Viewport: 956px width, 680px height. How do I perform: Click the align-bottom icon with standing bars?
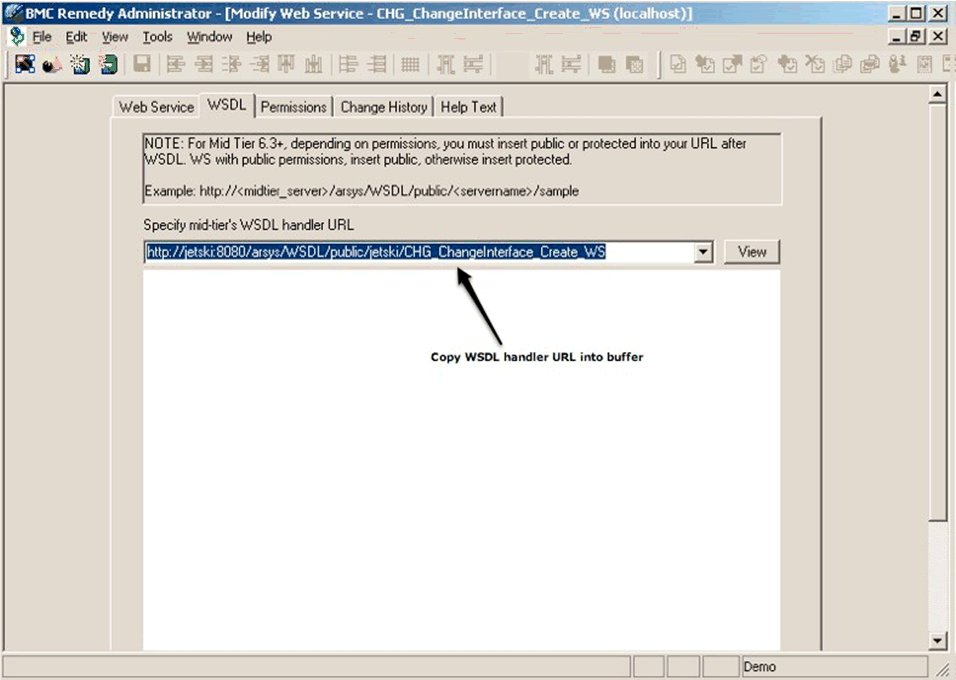click(x=313, y=64)
